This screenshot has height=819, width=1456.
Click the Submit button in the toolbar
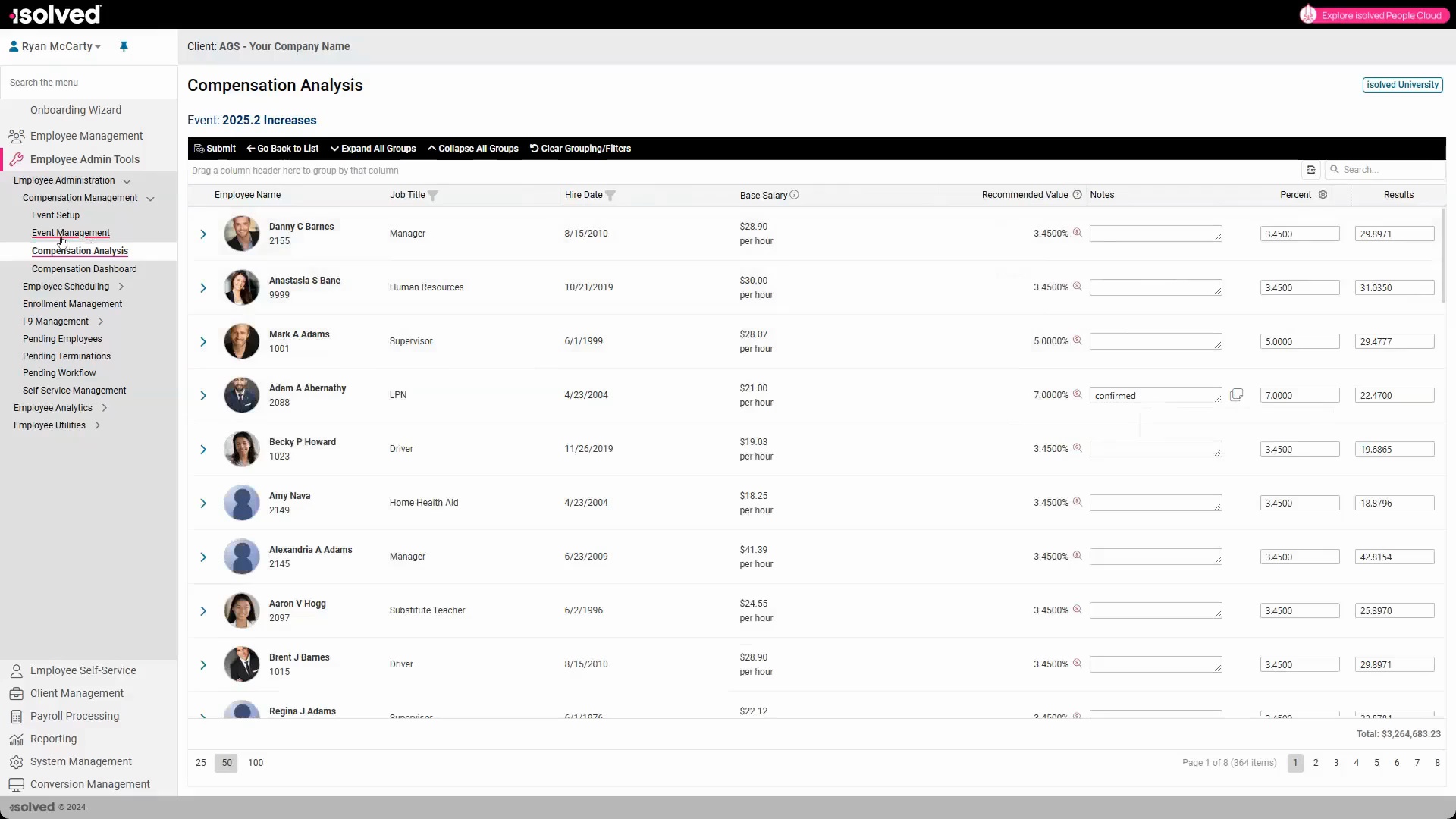(215, 149)
